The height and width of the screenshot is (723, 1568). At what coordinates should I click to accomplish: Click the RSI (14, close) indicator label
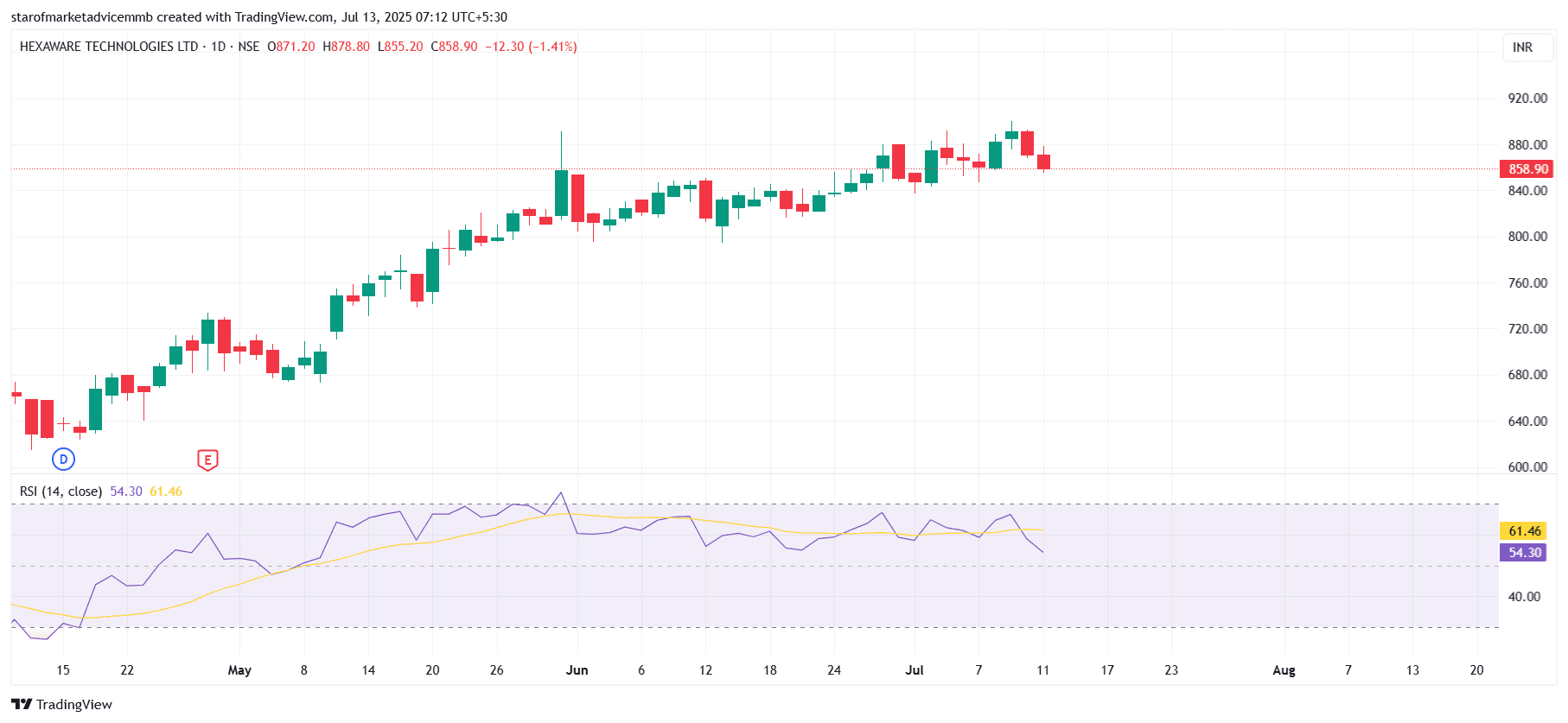61,492
